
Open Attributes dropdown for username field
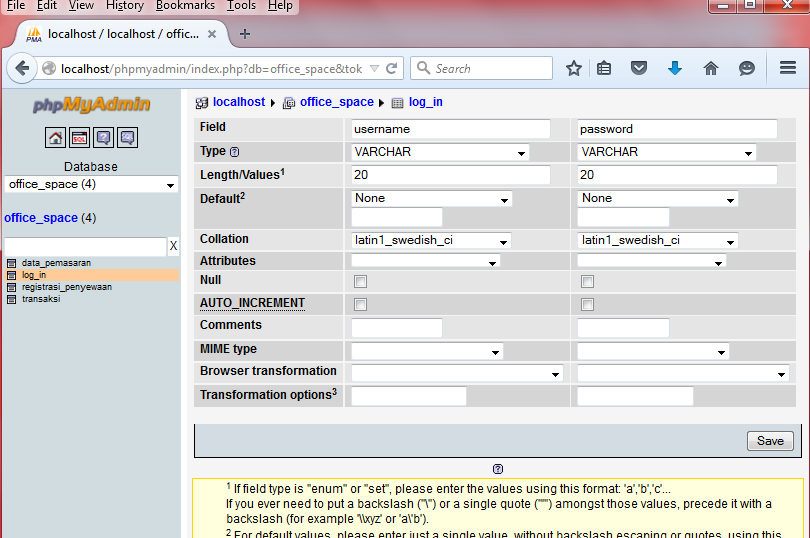pyautogui.click(x=426, y=261)
